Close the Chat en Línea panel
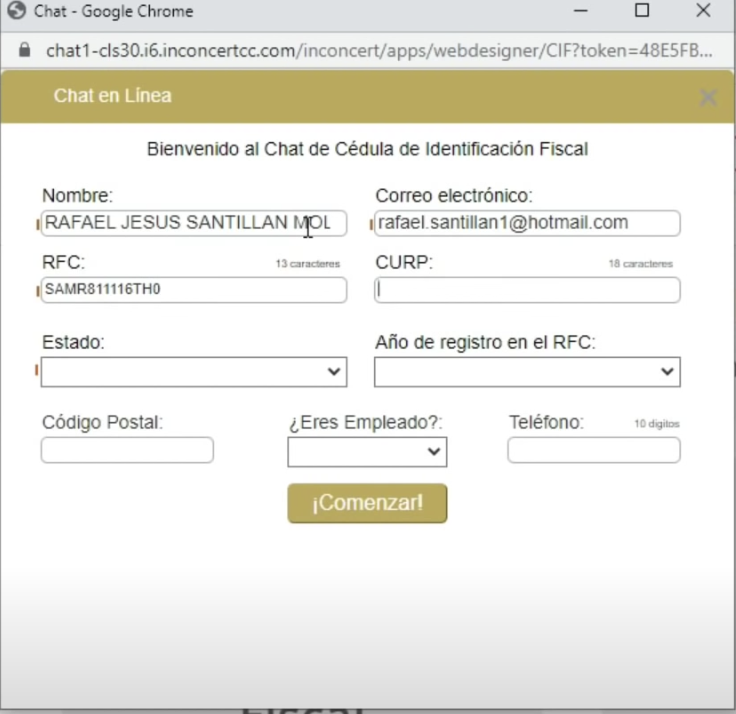Image resolution: width=736 pixels, height=714 pixels. pyautogui.click(x=708, y=97)
